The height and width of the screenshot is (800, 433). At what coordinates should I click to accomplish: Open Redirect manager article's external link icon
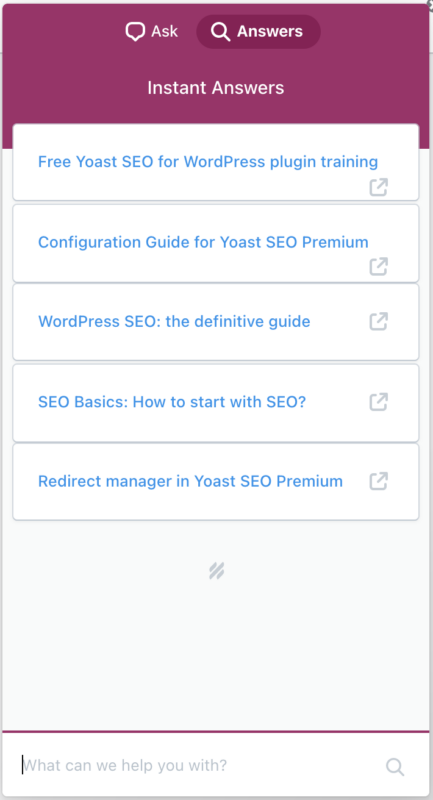(x=378, y=481)
